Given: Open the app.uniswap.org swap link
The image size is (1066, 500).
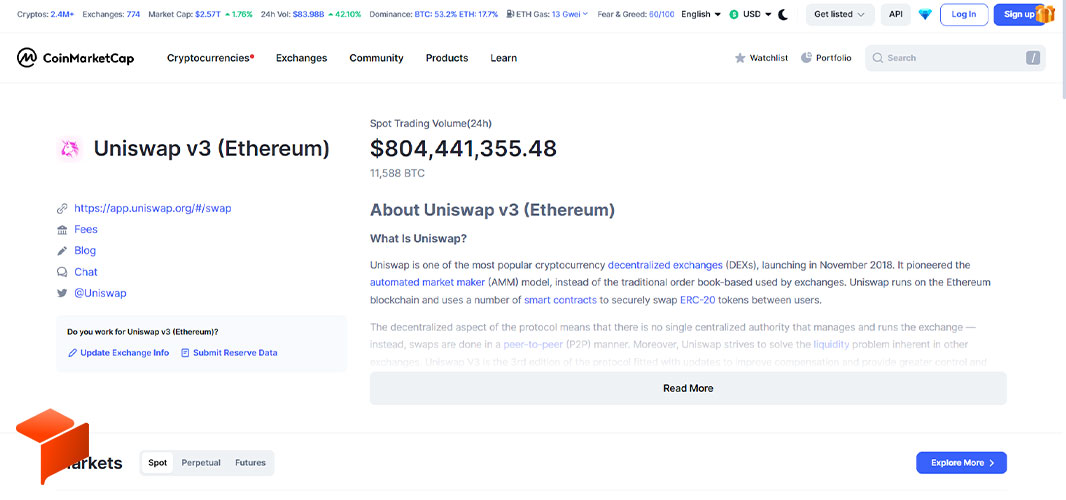Looking at the screenshot, I should tap(152, 208).
